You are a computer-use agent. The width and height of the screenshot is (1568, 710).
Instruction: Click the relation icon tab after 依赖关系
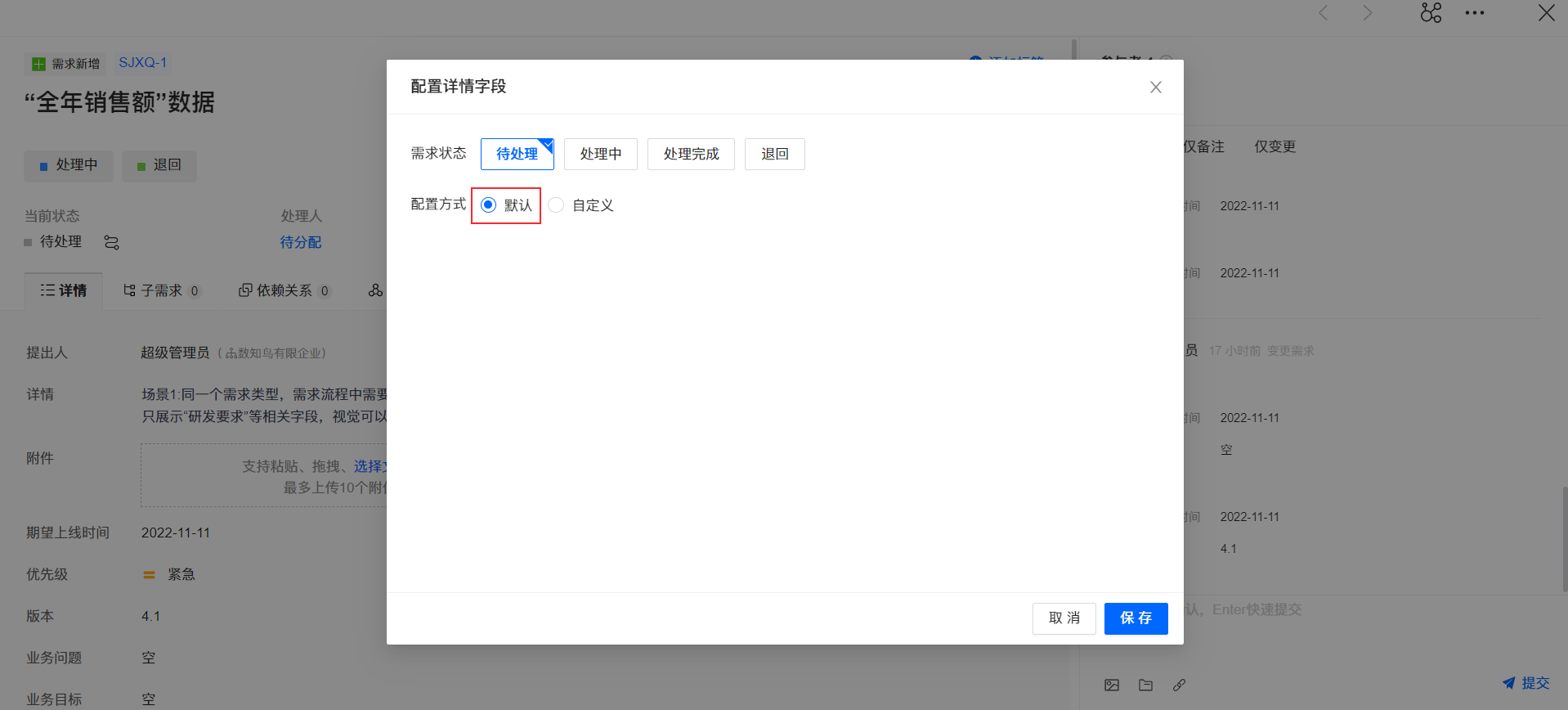coord(375,290)
